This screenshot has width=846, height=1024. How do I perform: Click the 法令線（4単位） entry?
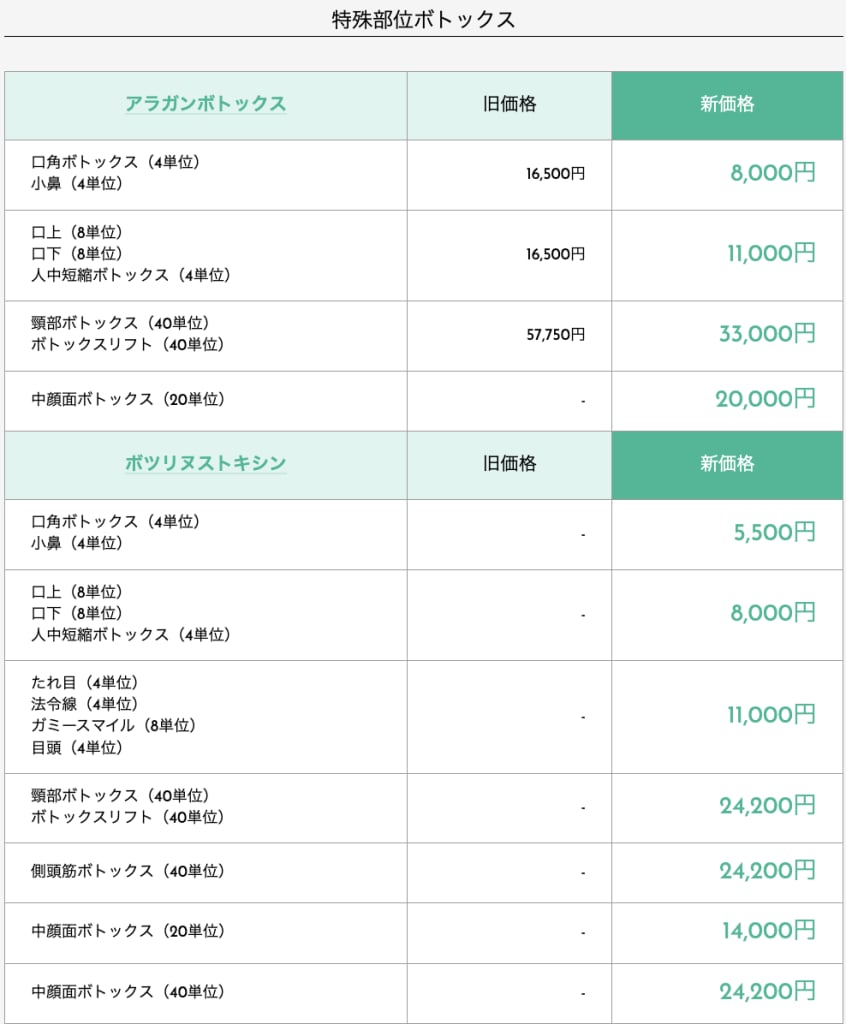84,704
